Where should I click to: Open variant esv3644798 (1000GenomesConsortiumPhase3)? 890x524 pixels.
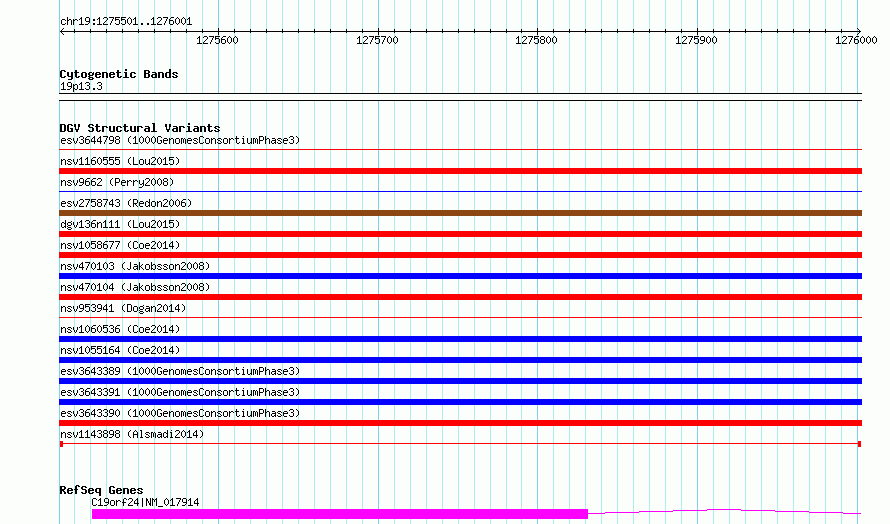click(180, 140)
